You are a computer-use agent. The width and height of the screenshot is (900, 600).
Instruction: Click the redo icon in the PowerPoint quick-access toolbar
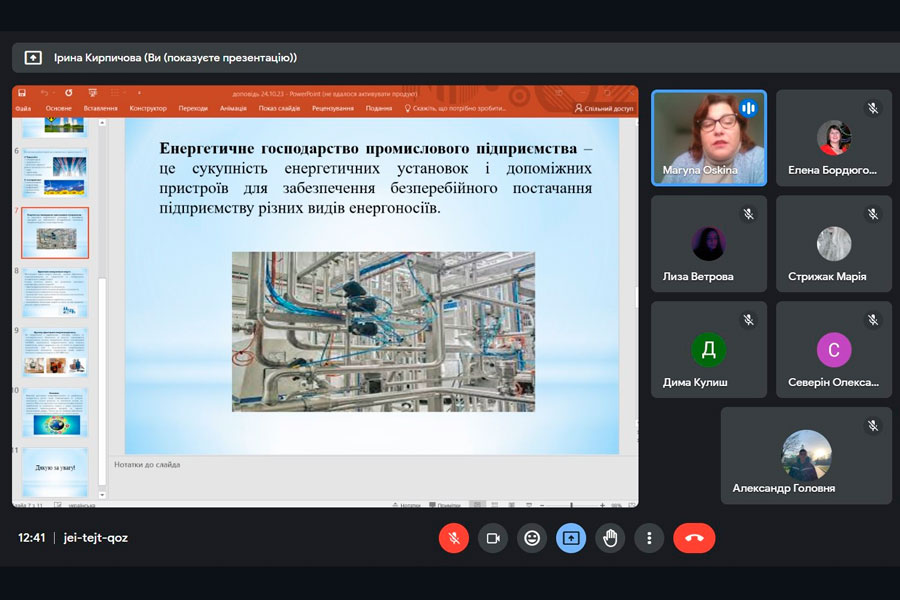coord(68,93)
